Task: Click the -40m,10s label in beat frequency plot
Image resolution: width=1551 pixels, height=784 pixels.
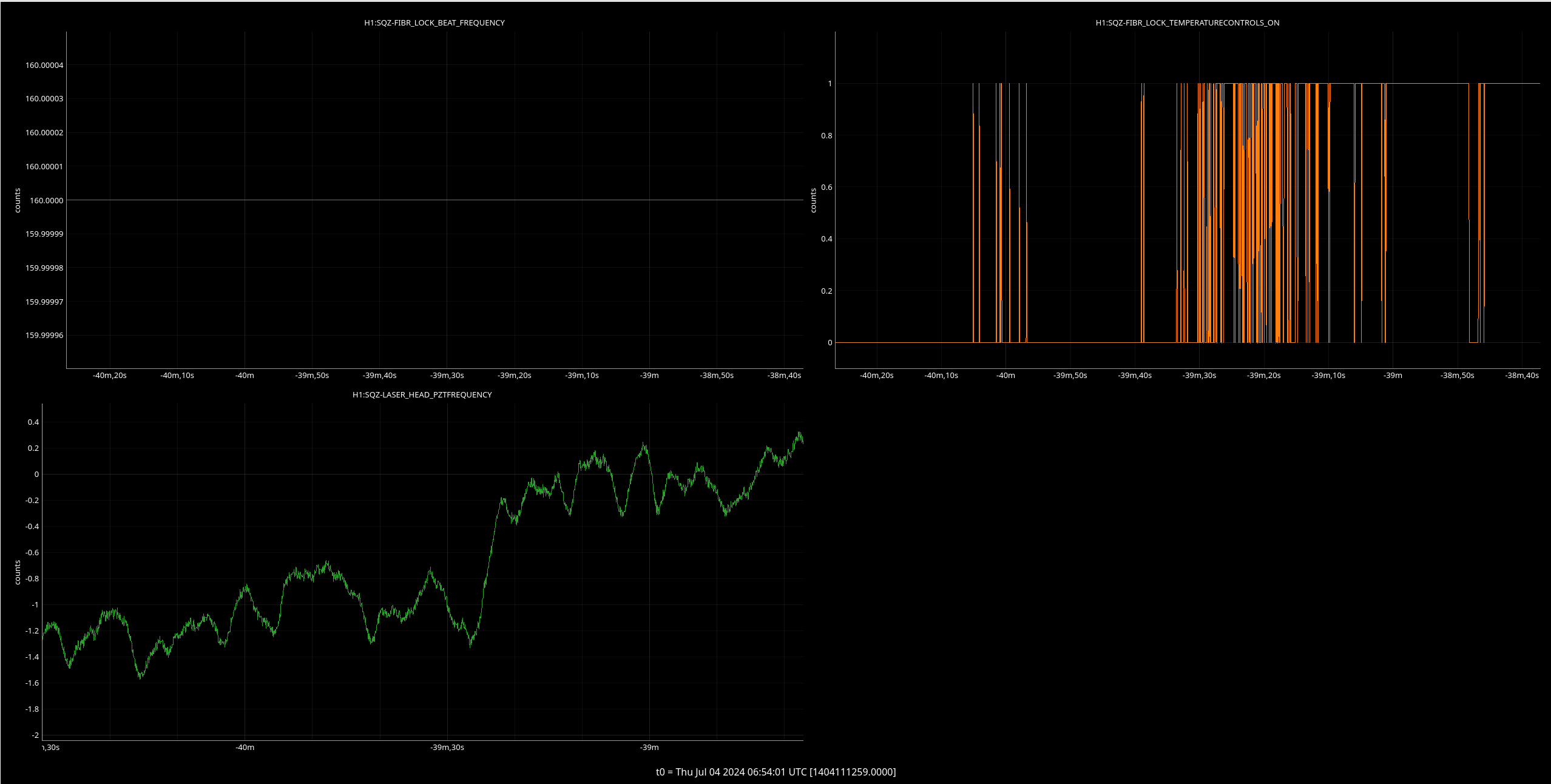Action: pyautogui.click(x=177, y=375)
